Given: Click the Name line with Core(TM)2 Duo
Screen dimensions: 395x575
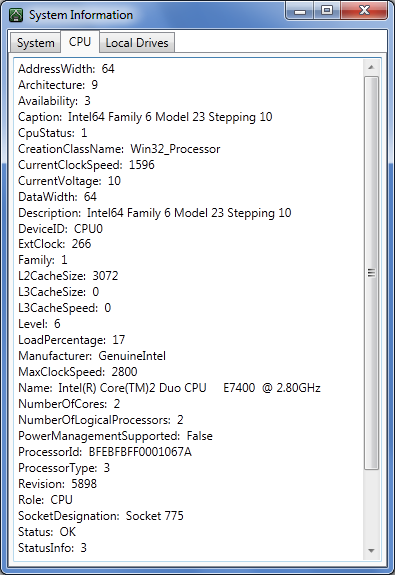Looking at the screenshot, I should pos(169,388).
